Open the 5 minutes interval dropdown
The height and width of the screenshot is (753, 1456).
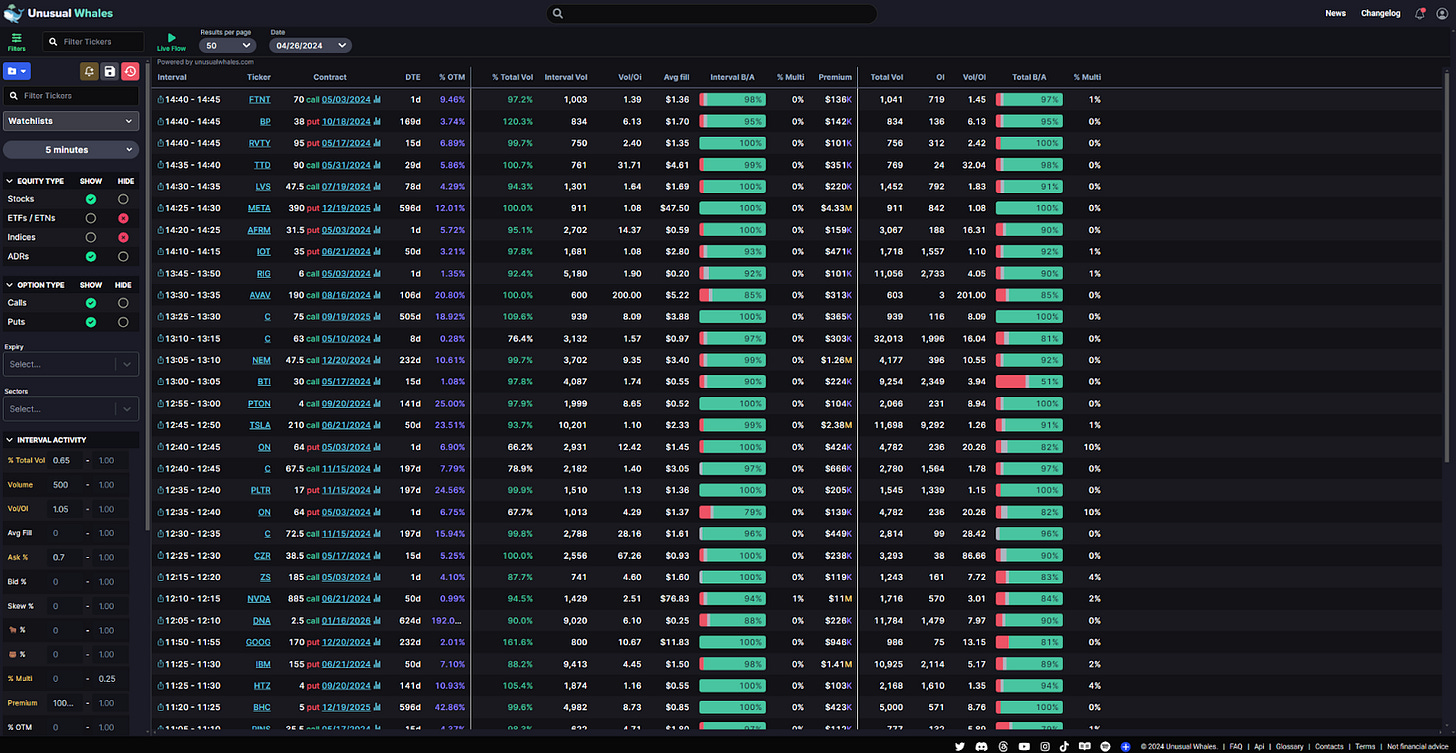point(71,150)
